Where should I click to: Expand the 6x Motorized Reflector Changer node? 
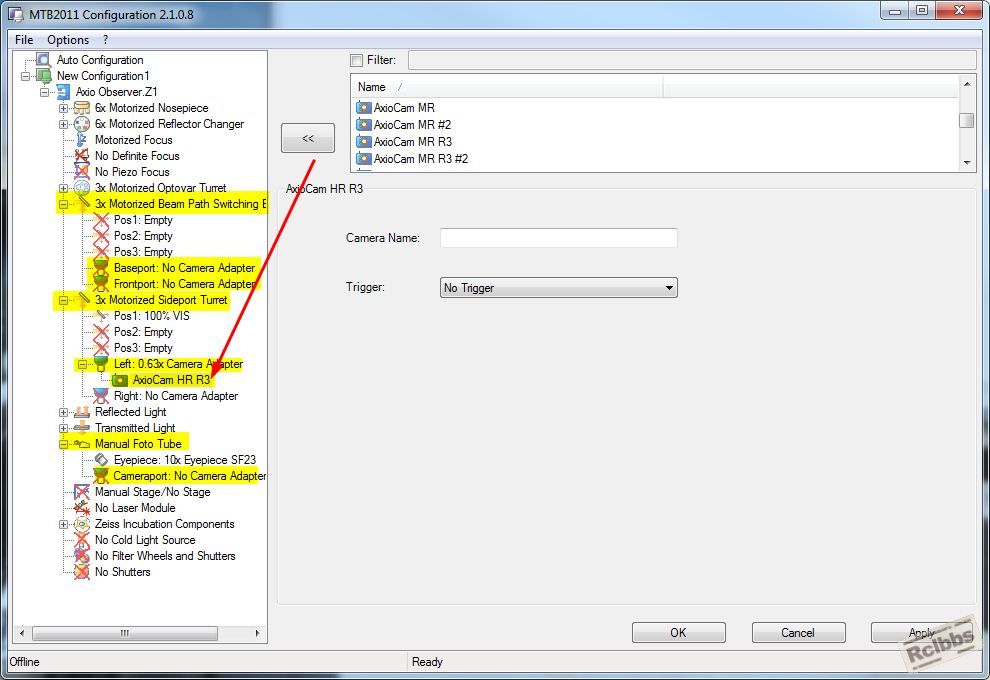(x=63, y=124)
